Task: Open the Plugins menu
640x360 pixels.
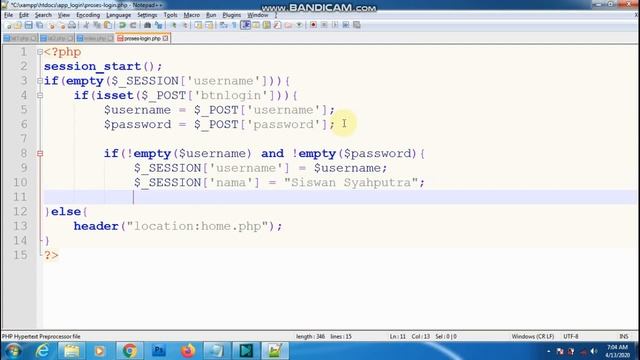Action: 231,15
